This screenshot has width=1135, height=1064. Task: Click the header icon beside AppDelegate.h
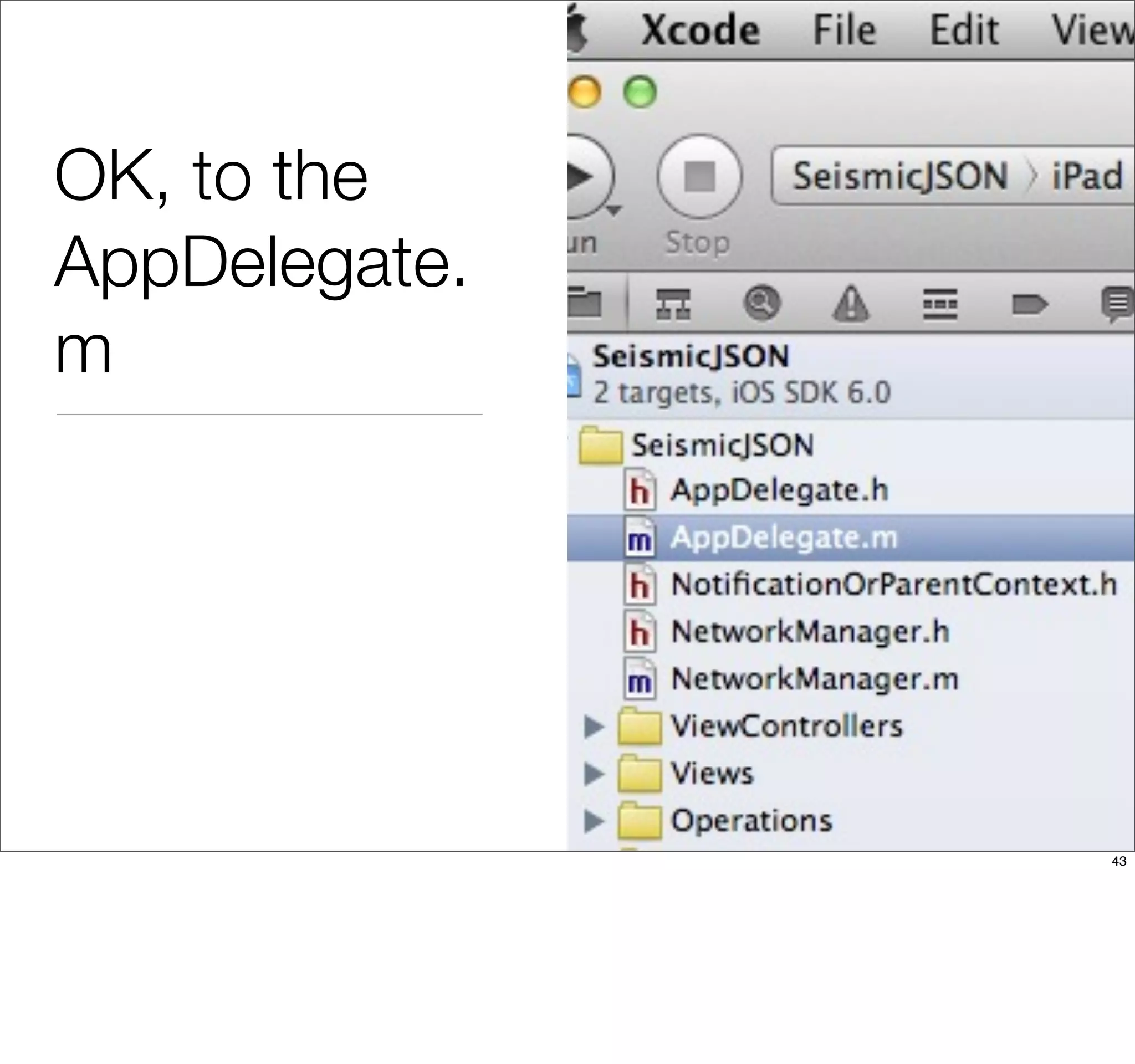640,490
